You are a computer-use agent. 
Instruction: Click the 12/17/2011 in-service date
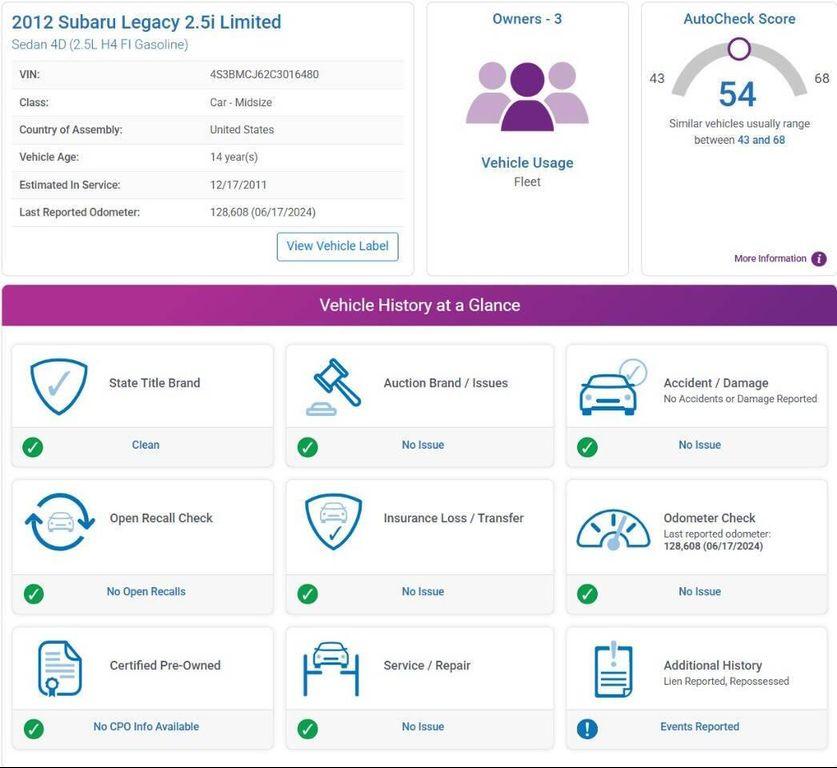[x=238, y=185]
